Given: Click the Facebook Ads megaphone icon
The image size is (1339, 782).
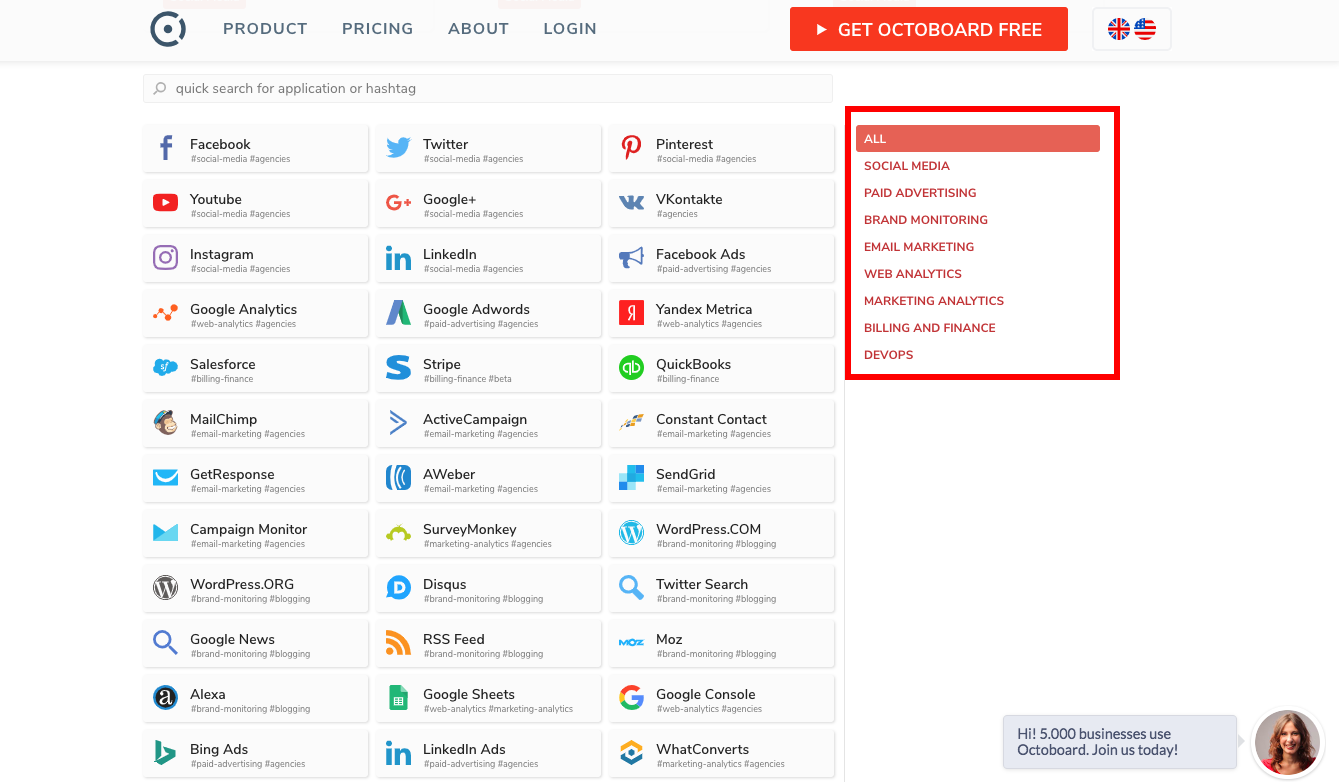Looking at the screenshot, I should (631, 258).
